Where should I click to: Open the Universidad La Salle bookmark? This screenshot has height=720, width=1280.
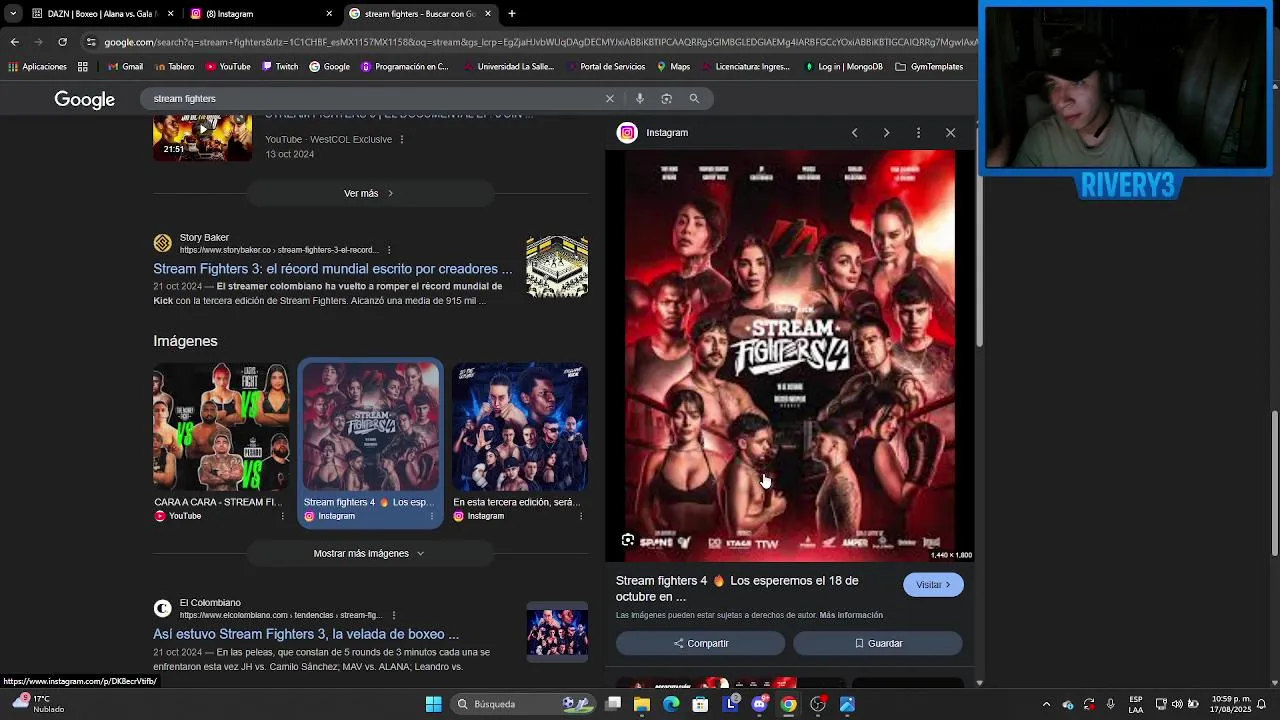pyautogui.click(x=508, y=67)
